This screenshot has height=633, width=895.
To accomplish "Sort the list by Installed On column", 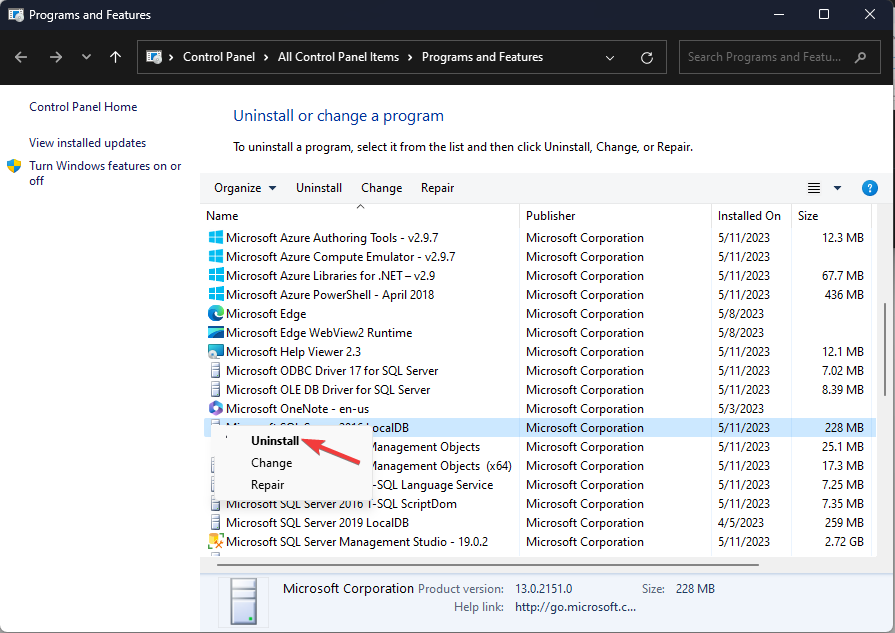I will pos(749,215).
